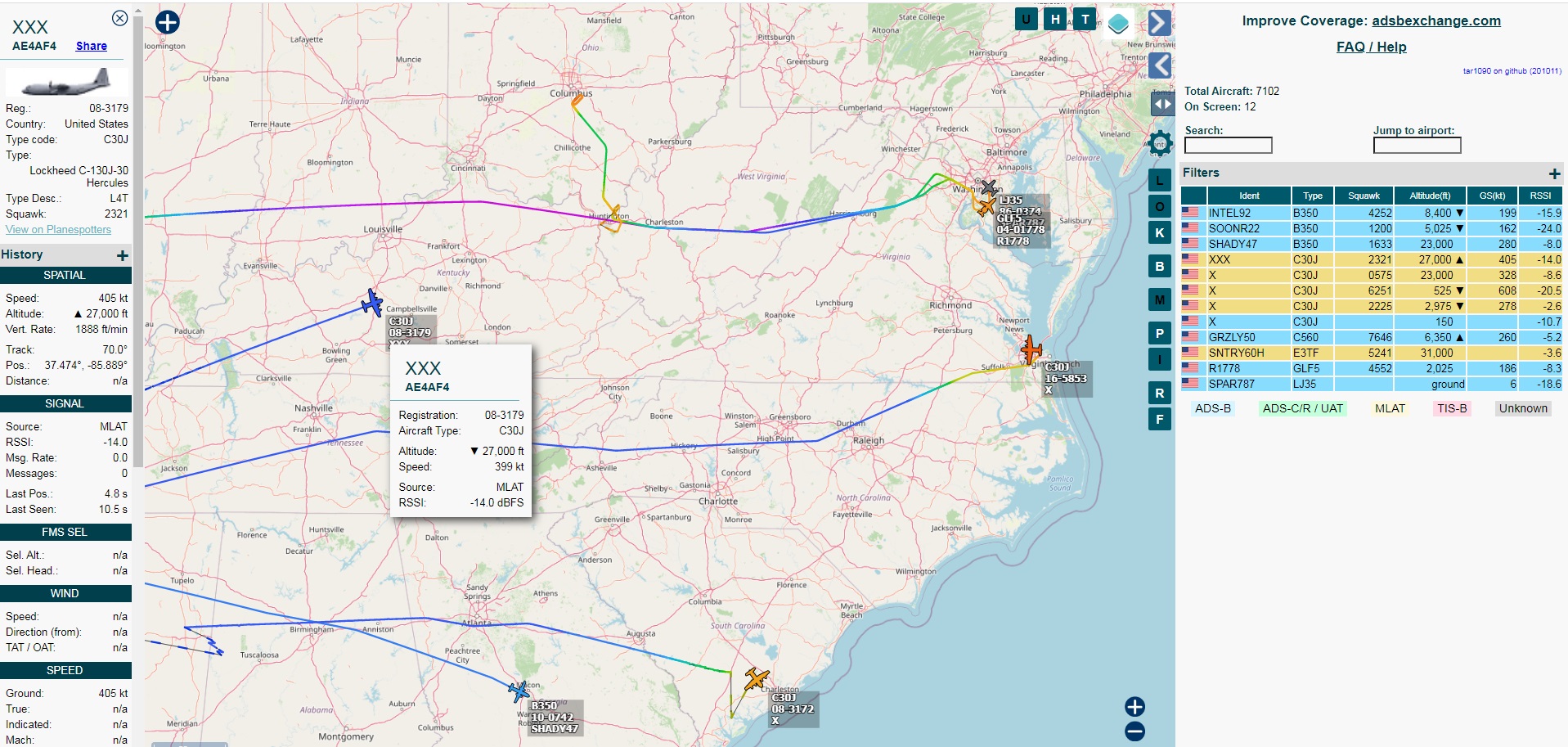
Task: Click the R map option button
Action: pos(1159,393)
